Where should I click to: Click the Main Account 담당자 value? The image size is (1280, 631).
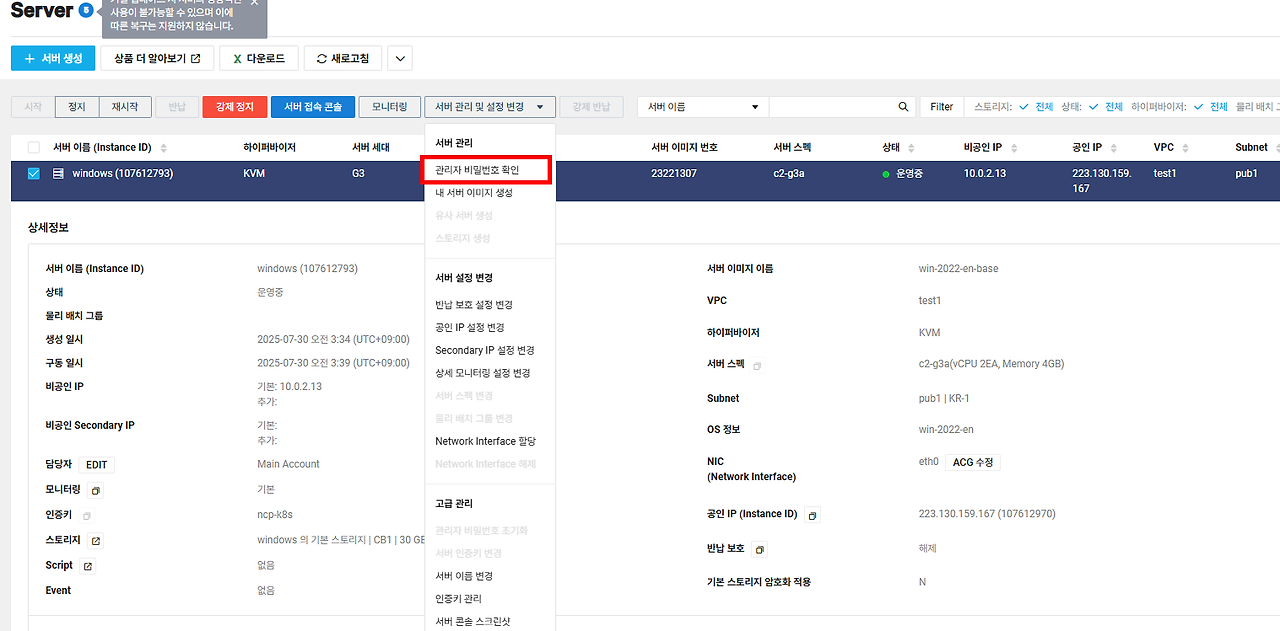[x=288, y=464]
